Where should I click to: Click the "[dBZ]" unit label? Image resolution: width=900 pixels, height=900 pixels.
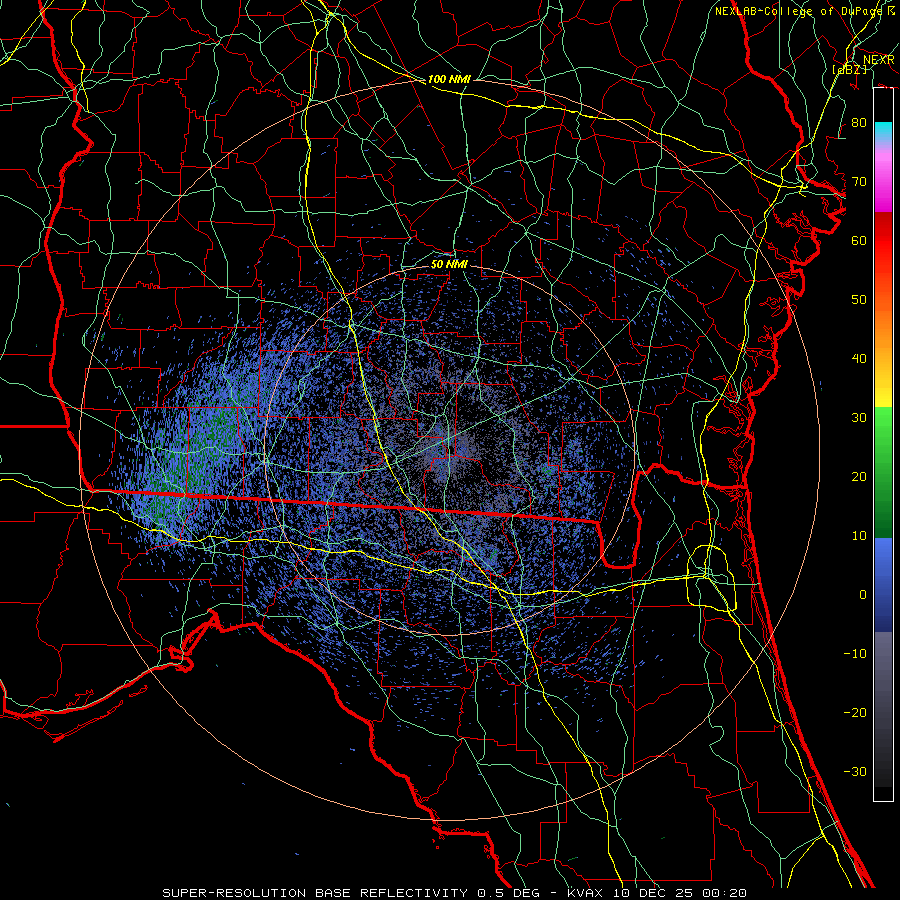tap(850, 69)
